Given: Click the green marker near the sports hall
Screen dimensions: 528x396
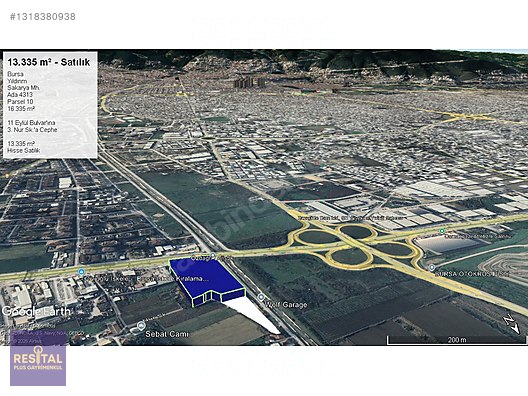Looking at the screenshot, I should click(x=442, y=231).
